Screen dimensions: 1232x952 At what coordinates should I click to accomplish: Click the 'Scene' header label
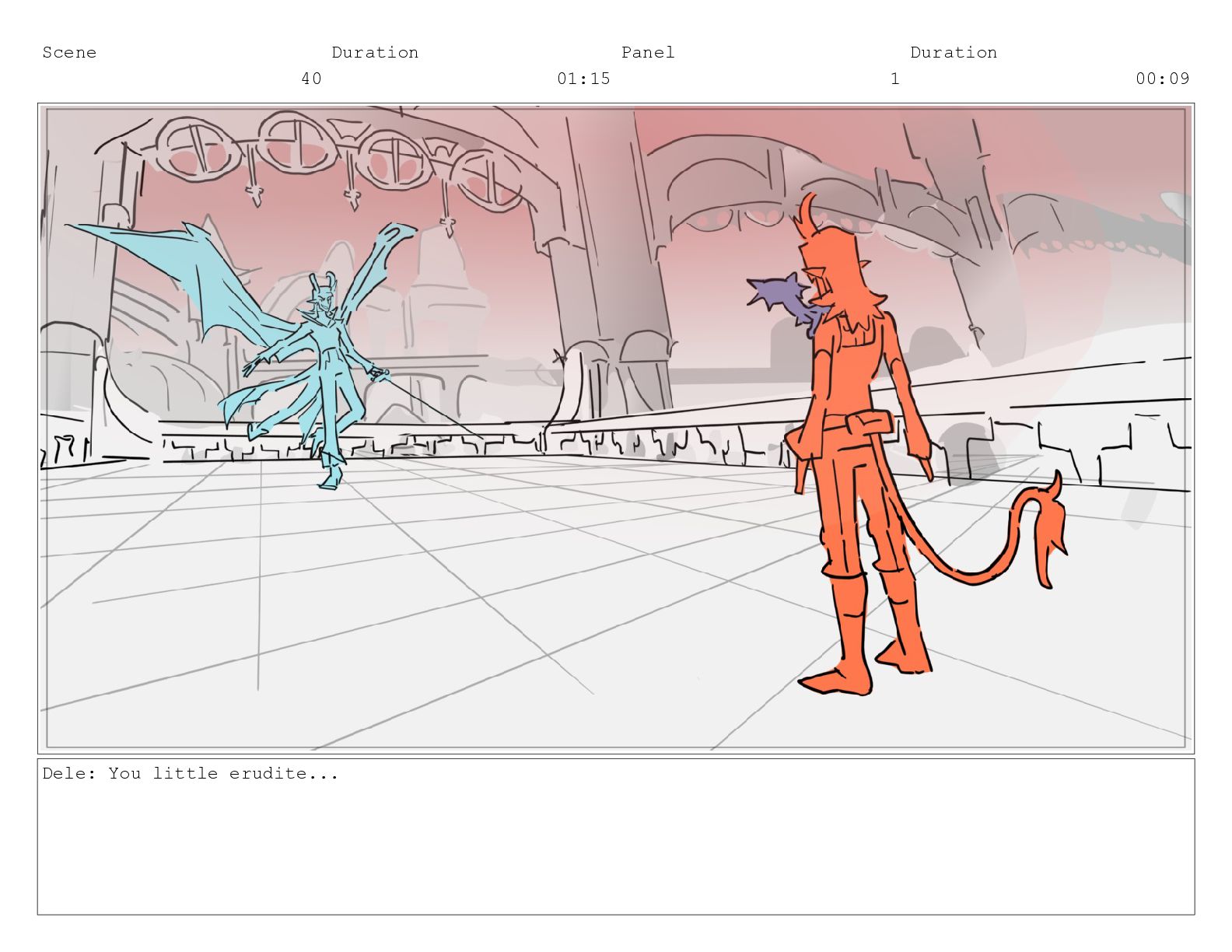coord(69,53)
